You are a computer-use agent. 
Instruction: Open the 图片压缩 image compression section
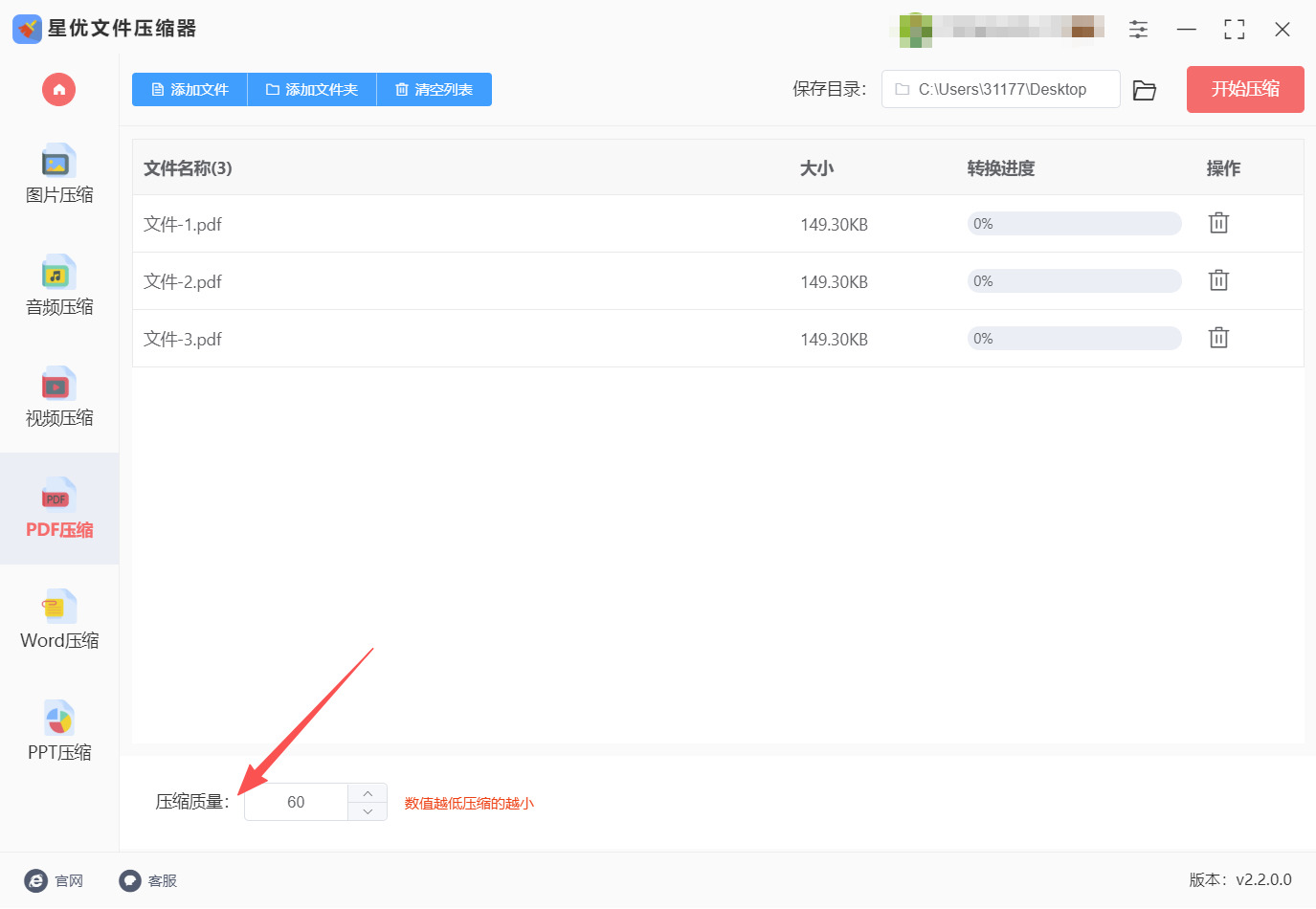(x=59, y=174)
